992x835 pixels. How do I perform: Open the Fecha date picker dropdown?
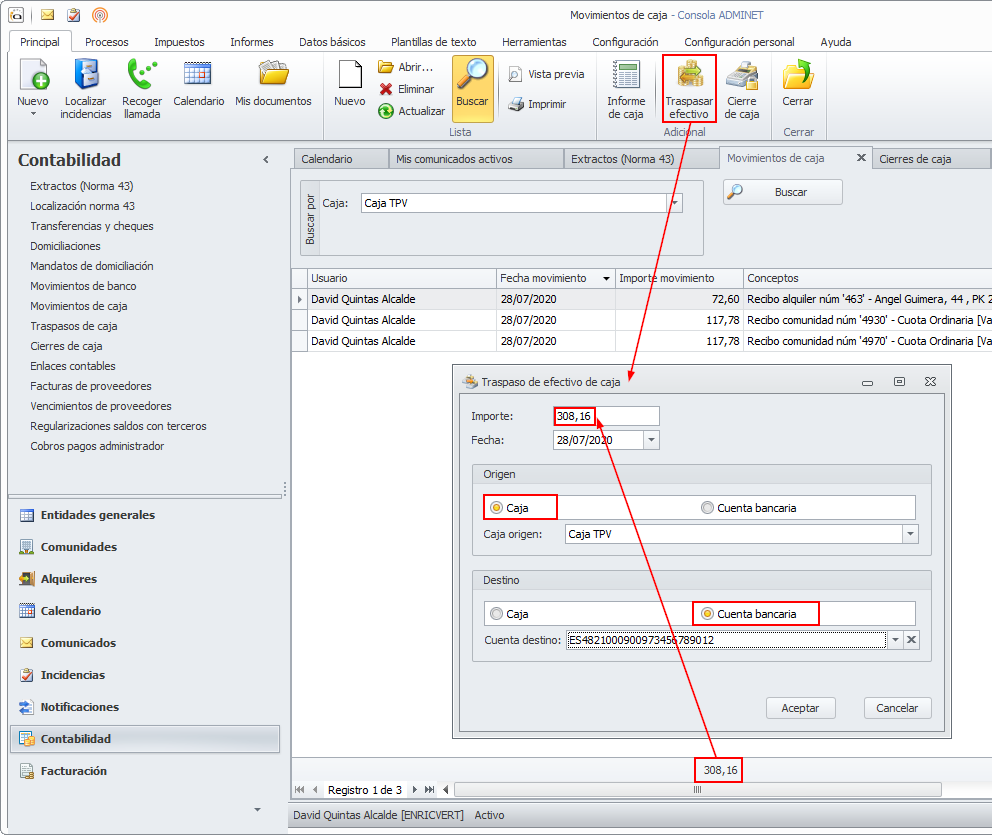(652, 440)
